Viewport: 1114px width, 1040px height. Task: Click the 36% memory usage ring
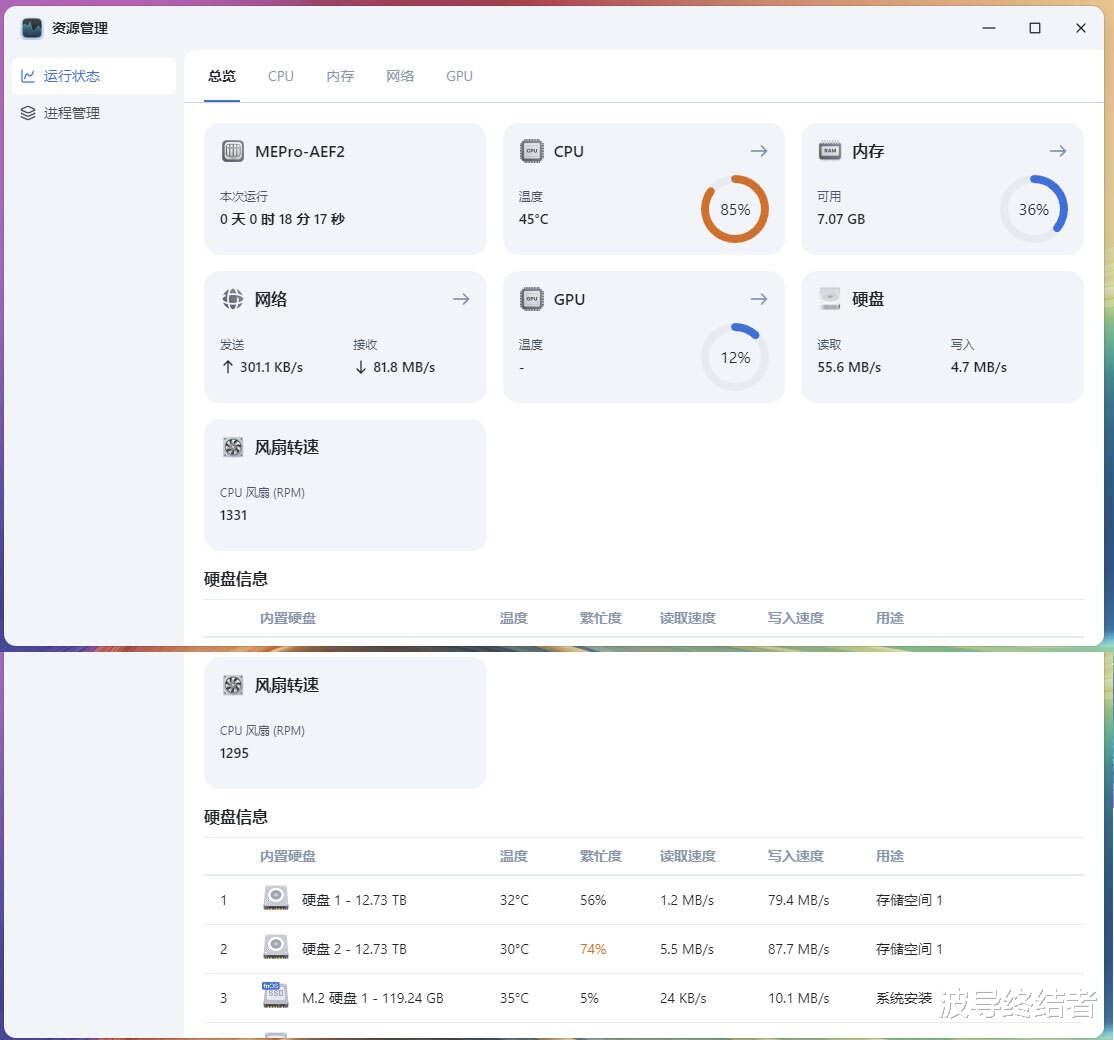point(1034,209)
